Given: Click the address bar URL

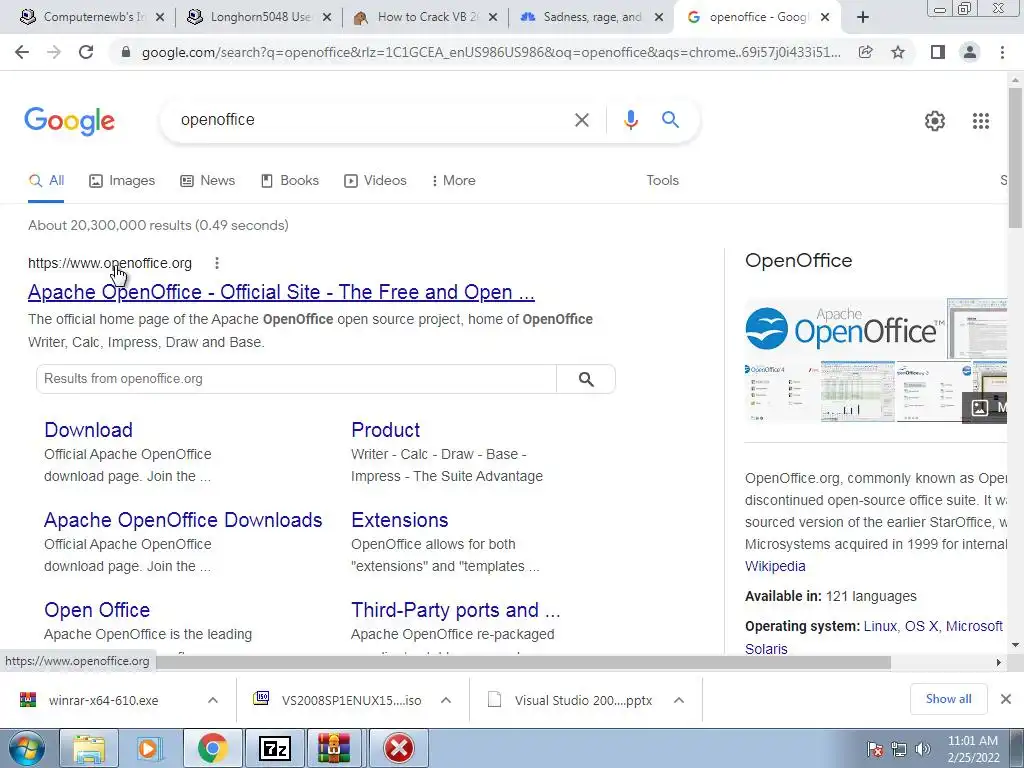Looking at the screenshot, I should tap(491, 52).
